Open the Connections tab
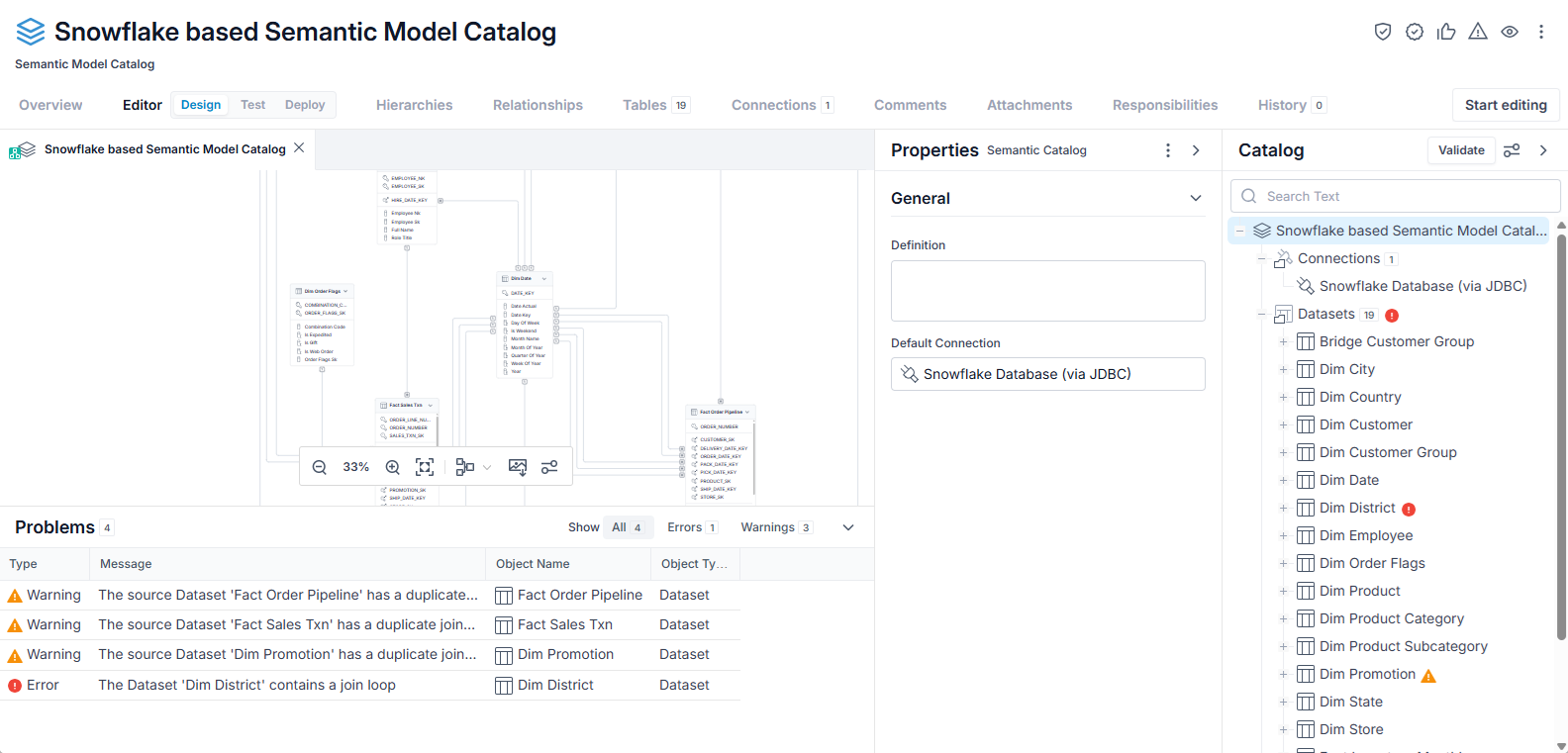 tap(782, 105)
